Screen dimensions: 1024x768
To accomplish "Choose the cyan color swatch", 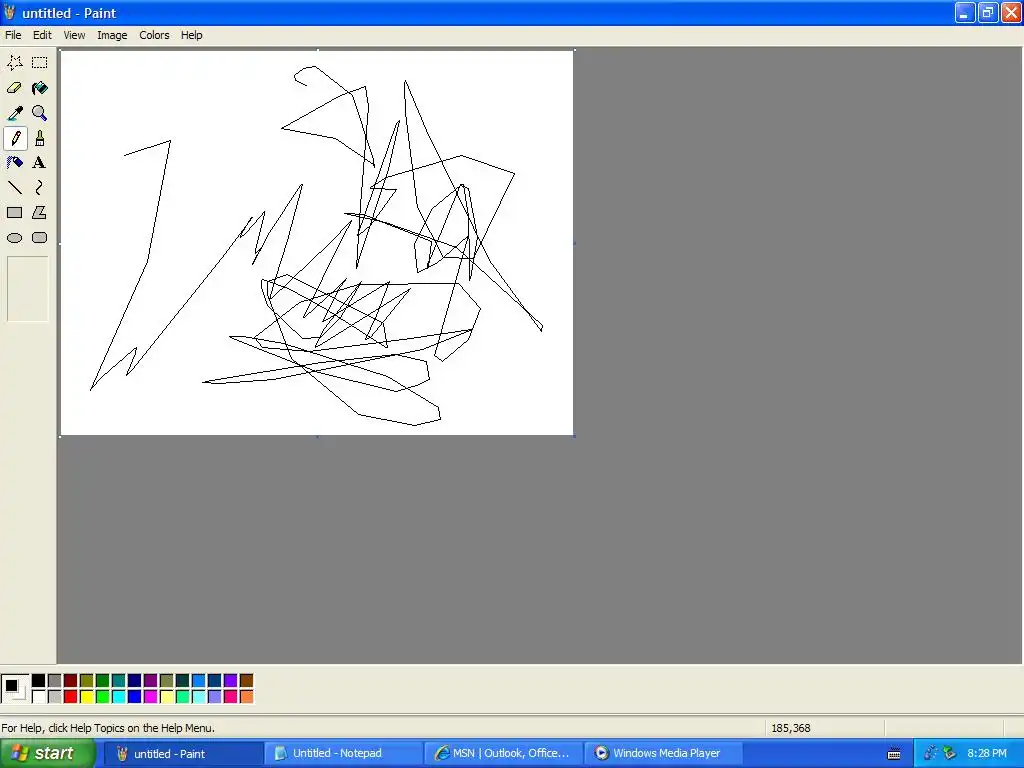I will 119,697.
